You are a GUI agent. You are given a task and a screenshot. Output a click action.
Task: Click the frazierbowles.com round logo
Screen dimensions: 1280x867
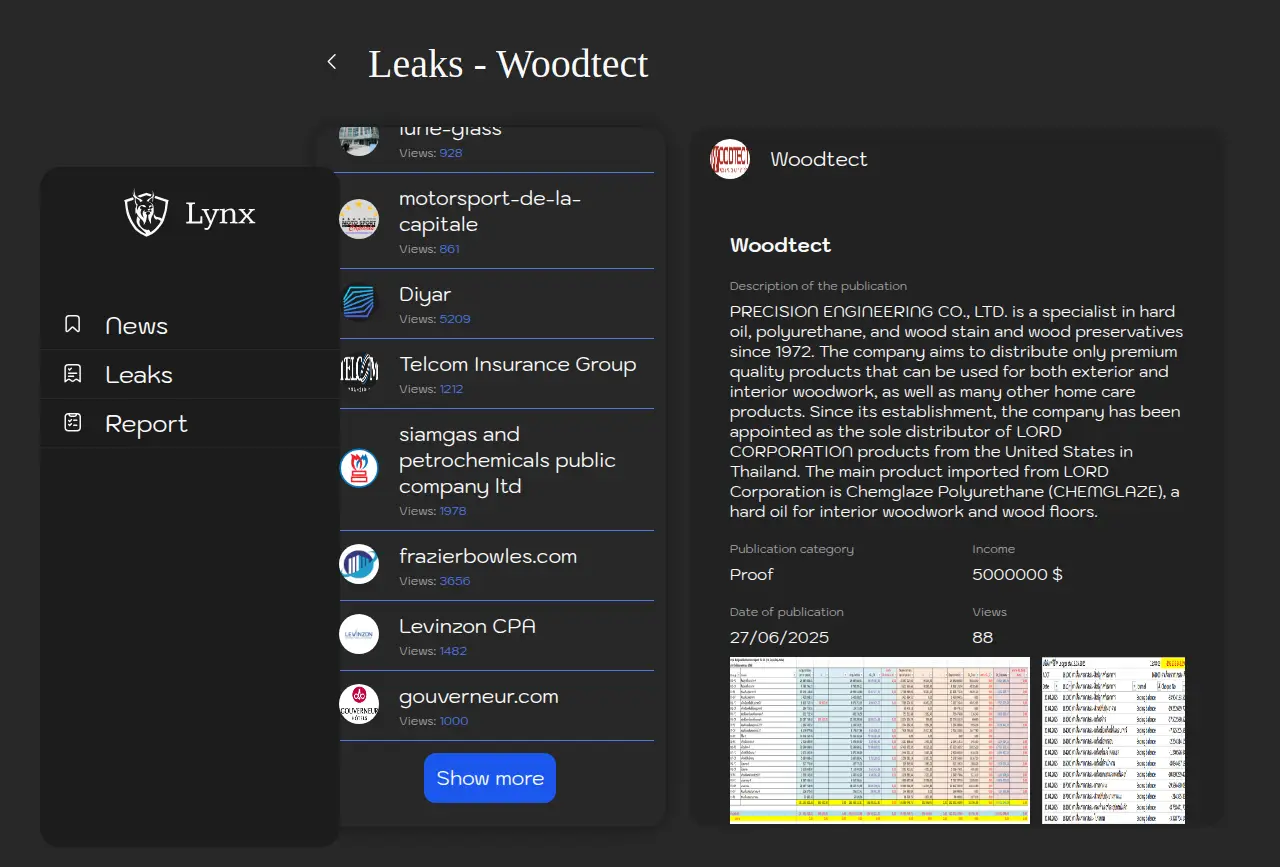tap(359, 564)
